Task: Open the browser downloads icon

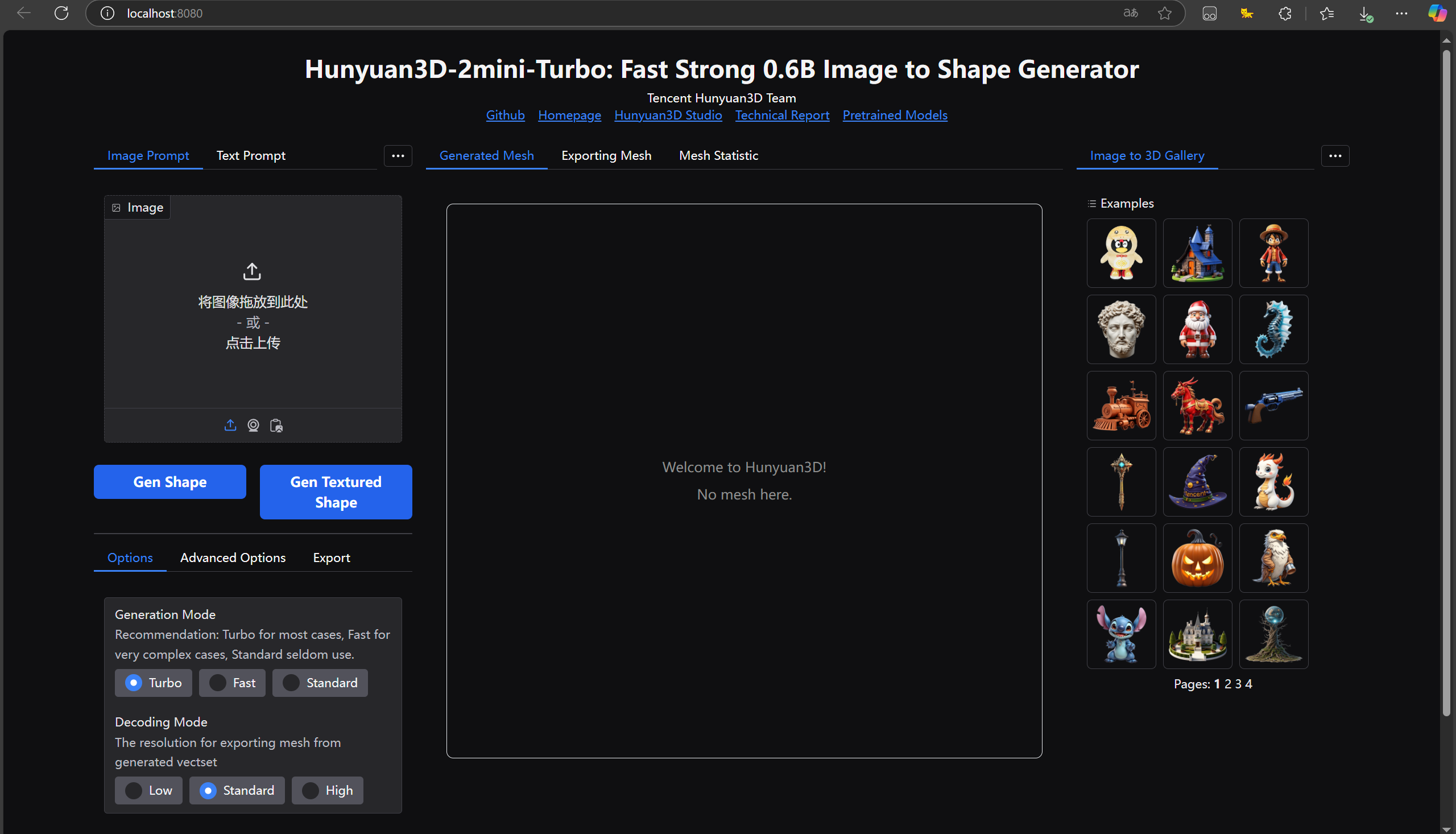Action: 1365,14
